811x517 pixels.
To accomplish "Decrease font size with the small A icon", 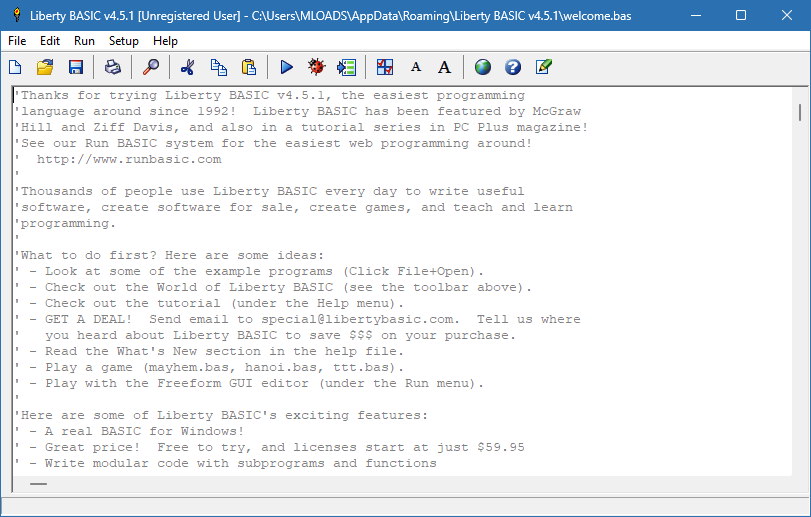I will tap(416, 67).
